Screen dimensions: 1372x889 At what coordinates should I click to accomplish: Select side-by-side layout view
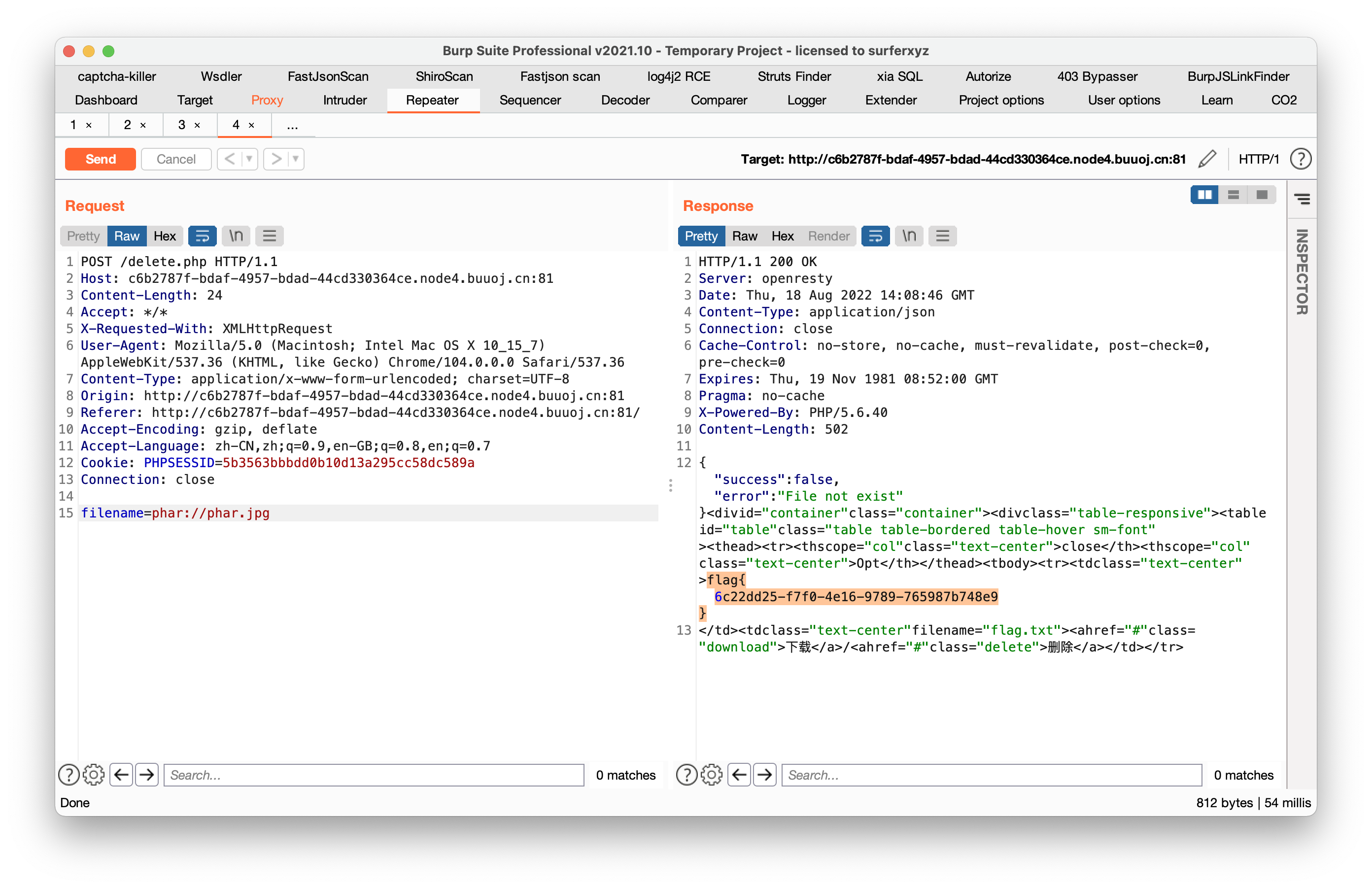coord(1204,195)
